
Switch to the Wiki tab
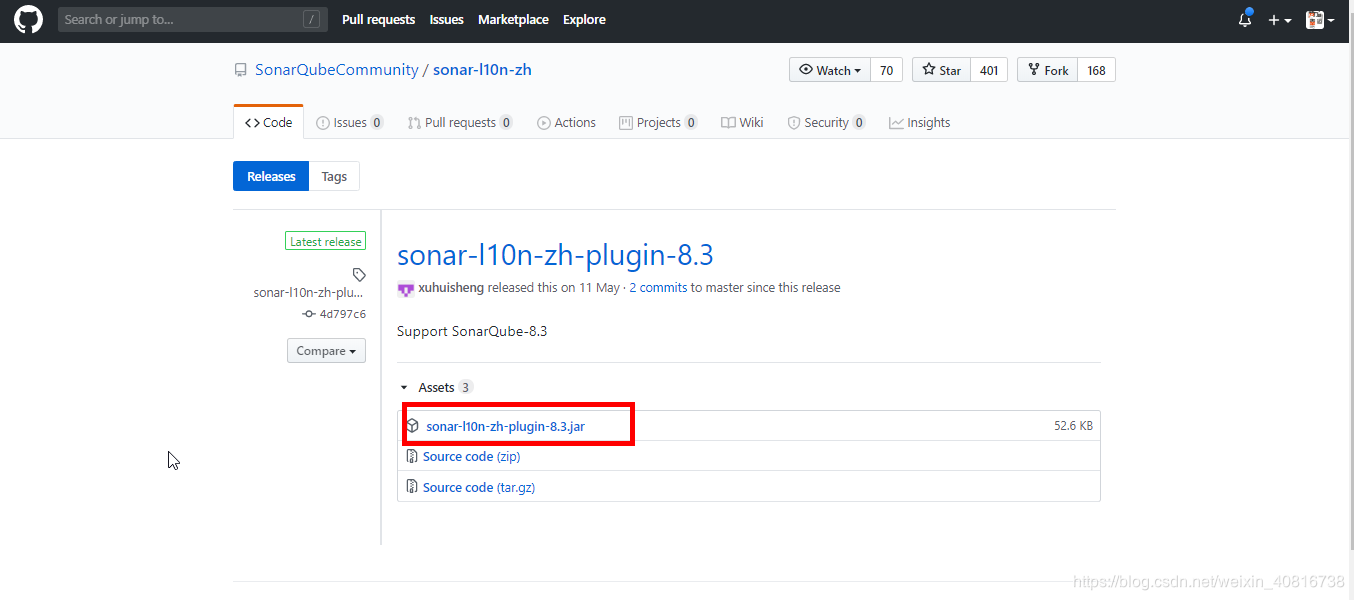[742, 122]
